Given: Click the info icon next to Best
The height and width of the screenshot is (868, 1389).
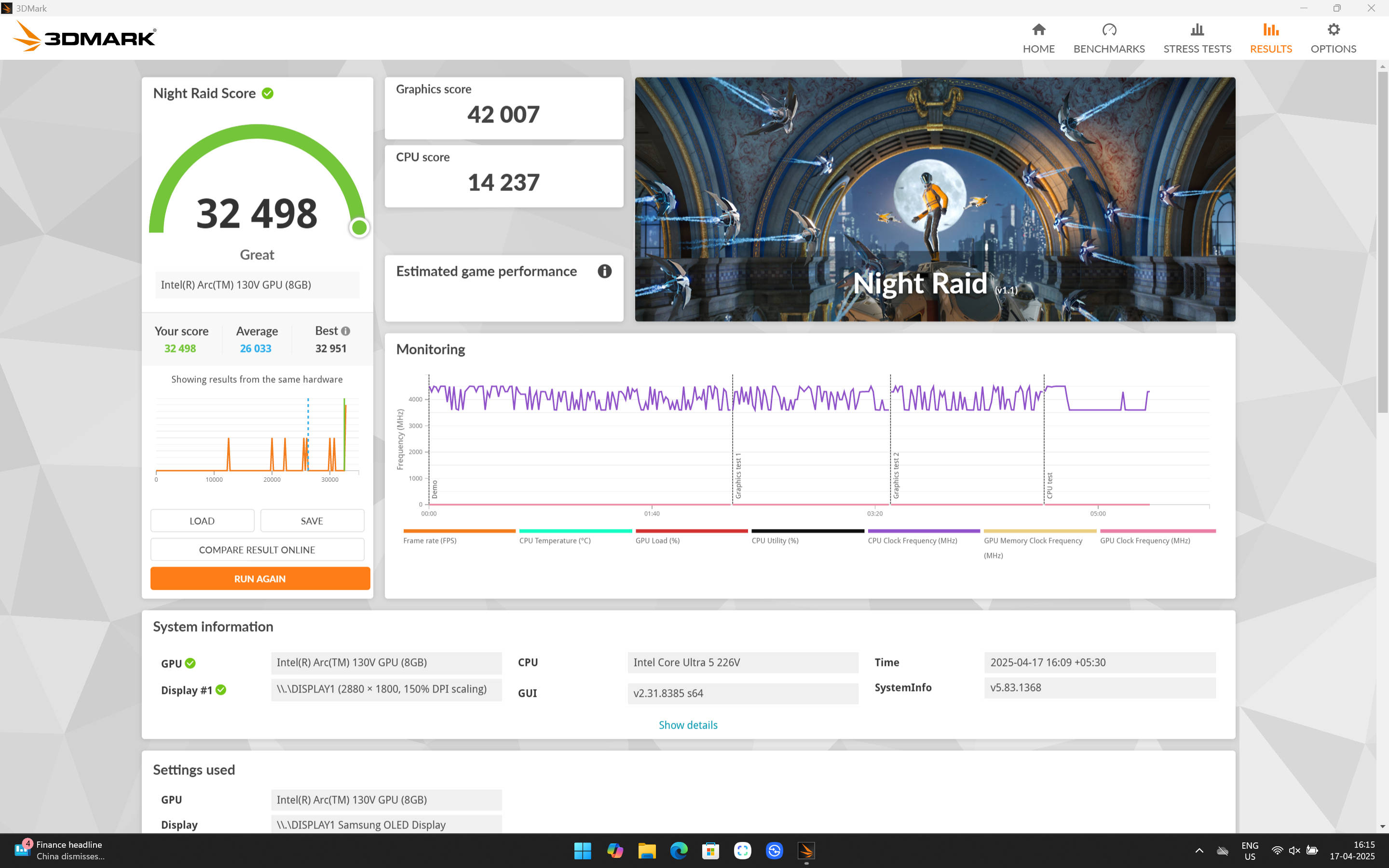Looking at the screenshot, I should click(x=345, y=331).
